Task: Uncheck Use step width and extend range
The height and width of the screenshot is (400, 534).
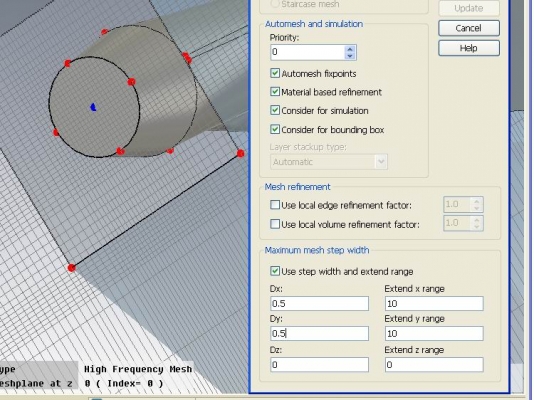Action: [275, 271]
